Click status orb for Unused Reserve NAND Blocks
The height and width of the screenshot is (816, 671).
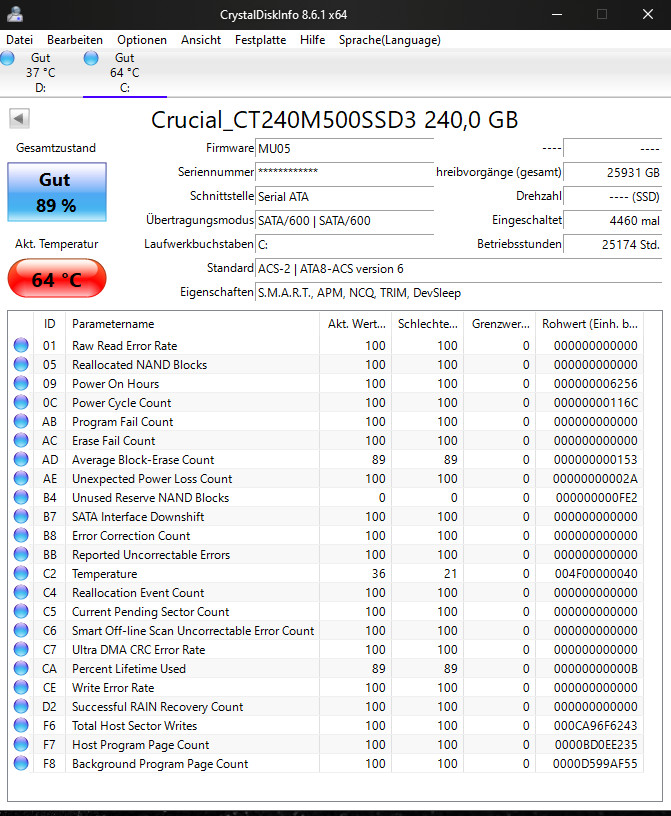tap(21, 497)
